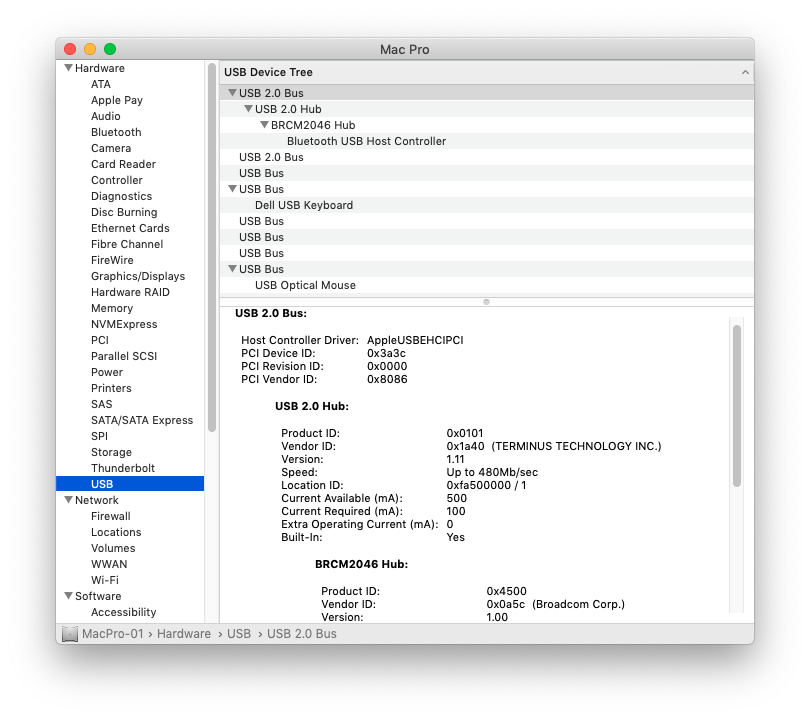810x718 pixels.
Task: Select ATA in the Hardware list
Action: pyautogui.click(x=101, y=84)
